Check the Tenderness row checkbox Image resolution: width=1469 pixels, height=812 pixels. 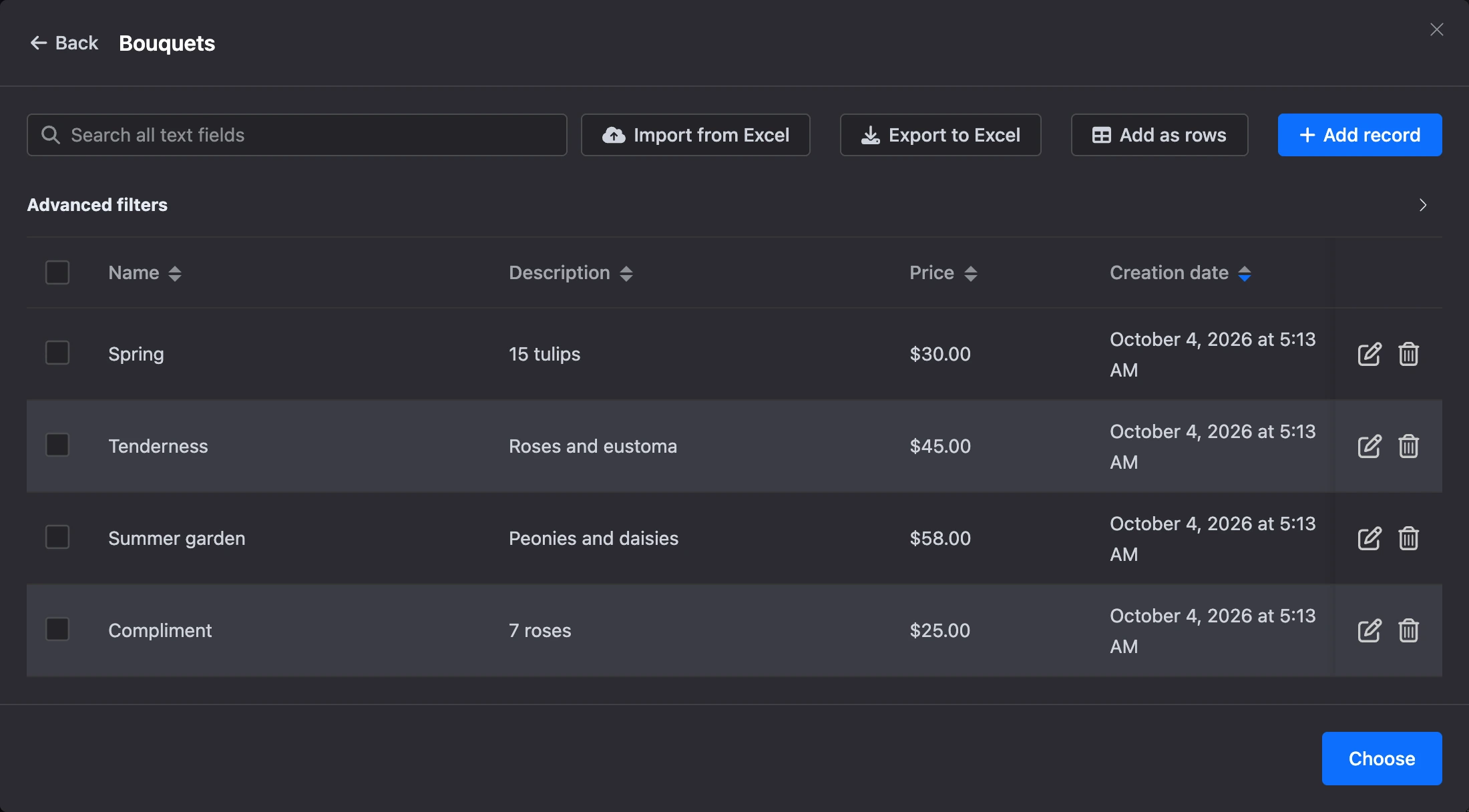pos(57,445)
